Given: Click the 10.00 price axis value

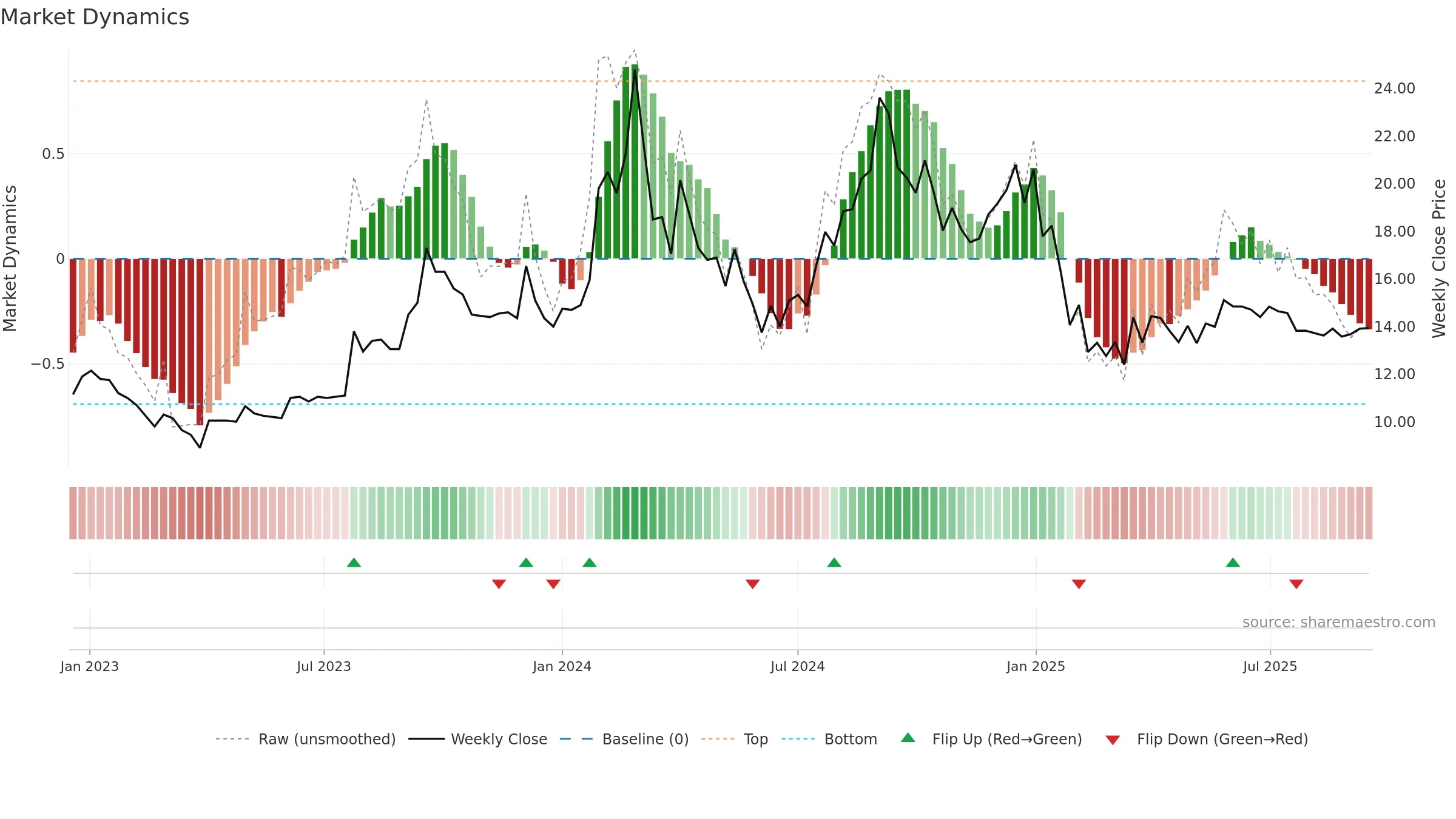Looking at the screenshot, I should pos(1395,422).
